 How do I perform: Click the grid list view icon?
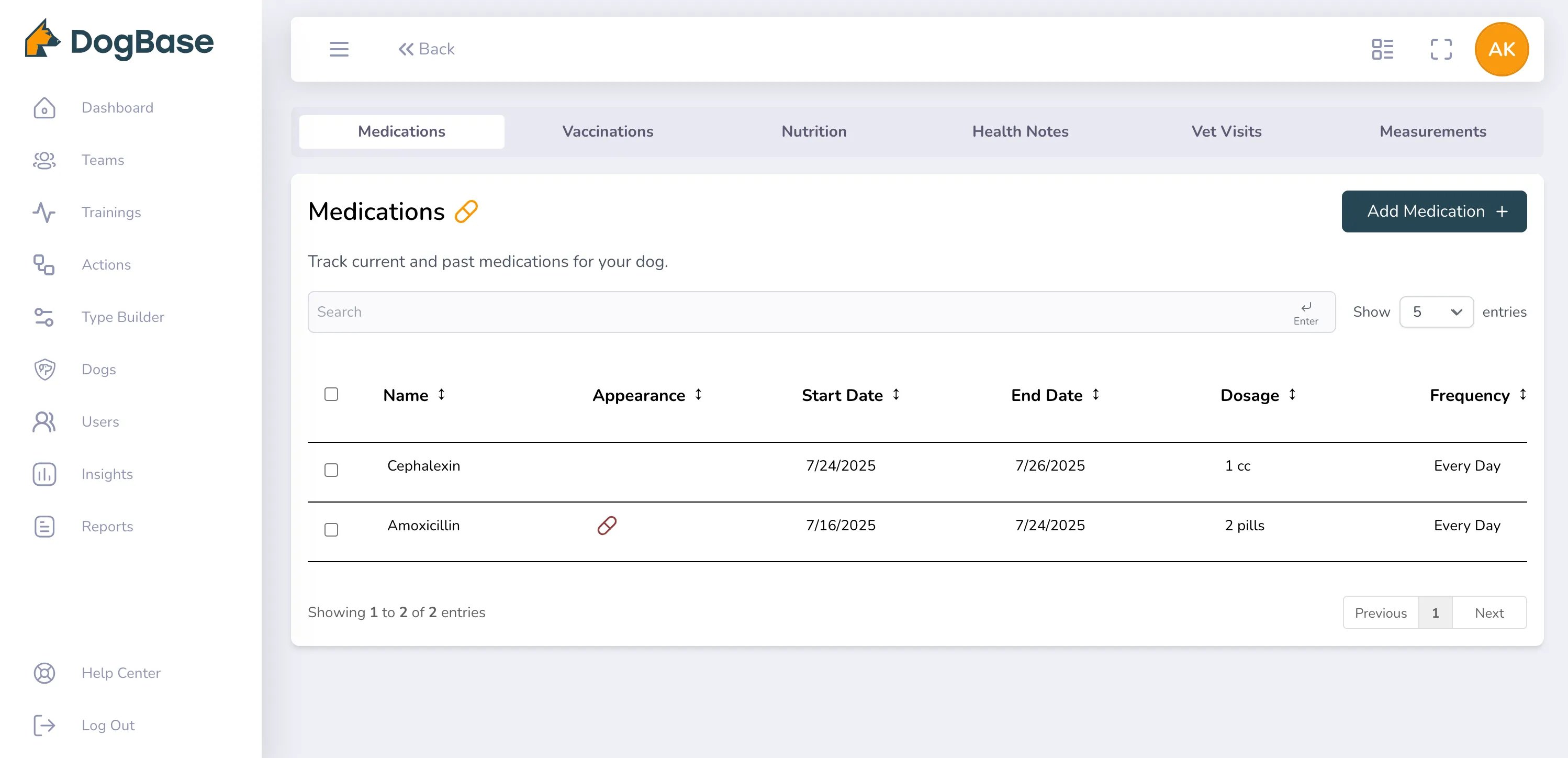(1382, 49)
